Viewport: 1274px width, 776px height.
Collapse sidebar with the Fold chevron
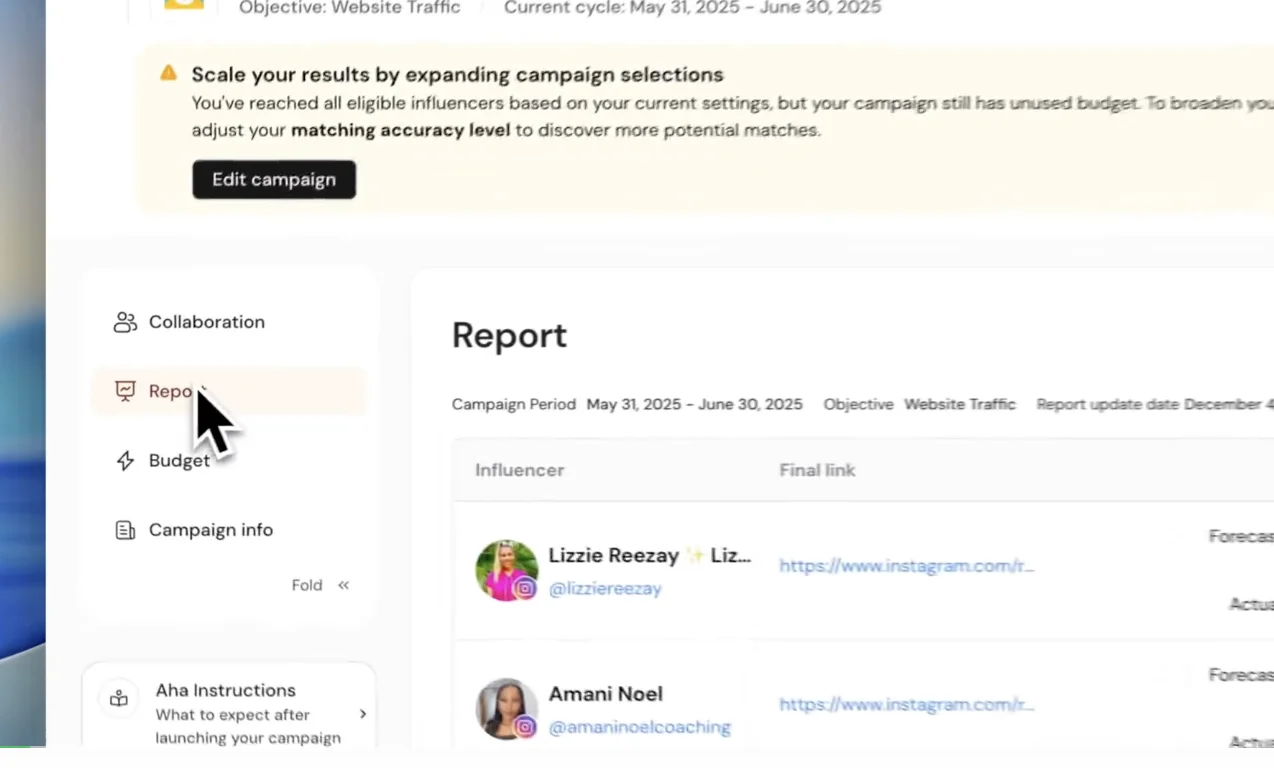343,585
